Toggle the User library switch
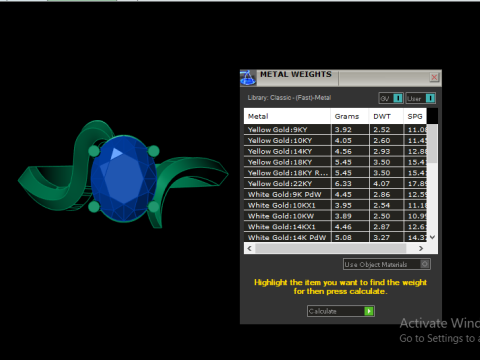 pos(430,98)
